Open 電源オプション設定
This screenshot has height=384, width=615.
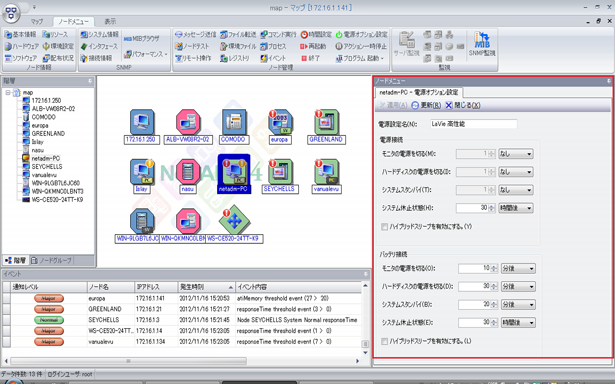click(x=361, y=35)
